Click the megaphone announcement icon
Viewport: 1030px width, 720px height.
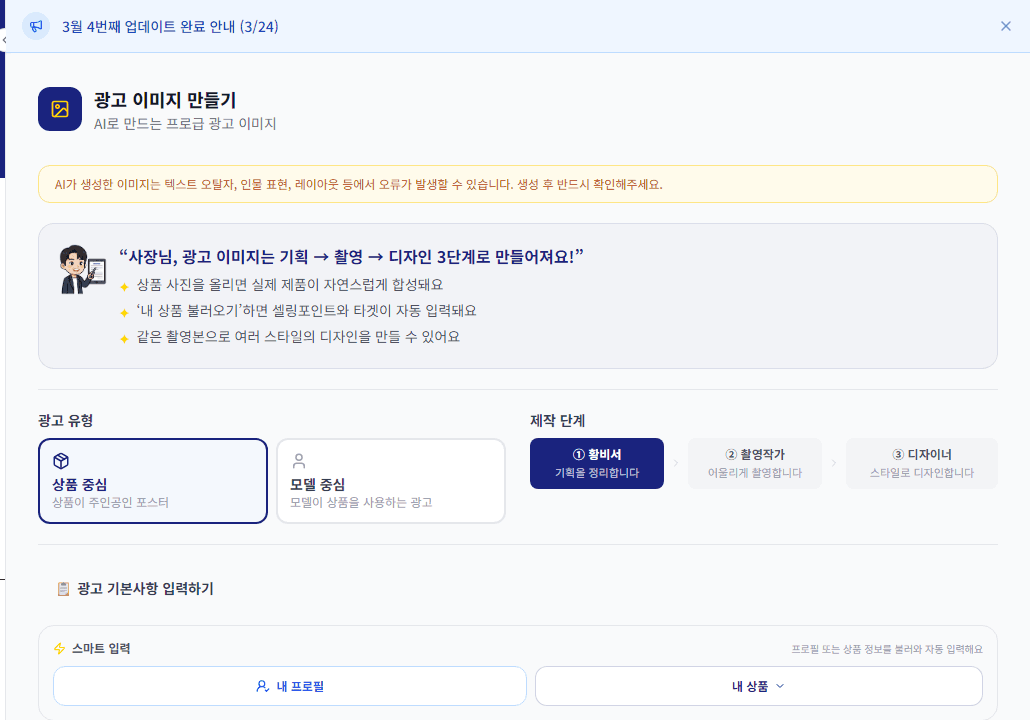click(36, 26)
